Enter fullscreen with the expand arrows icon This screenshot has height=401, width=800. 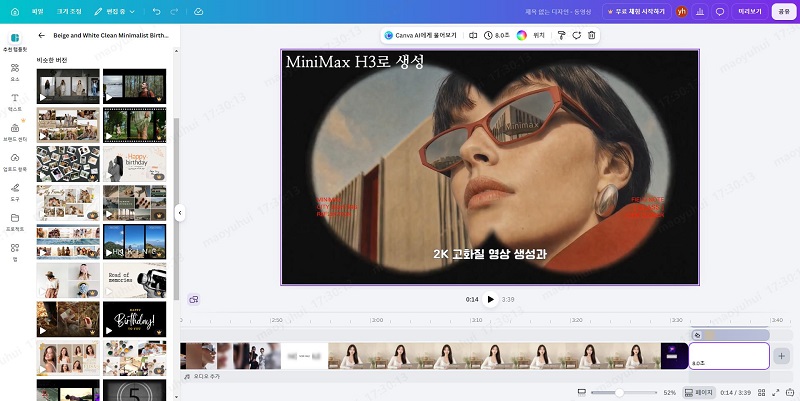pyautogui.click(x=776, y=392)
